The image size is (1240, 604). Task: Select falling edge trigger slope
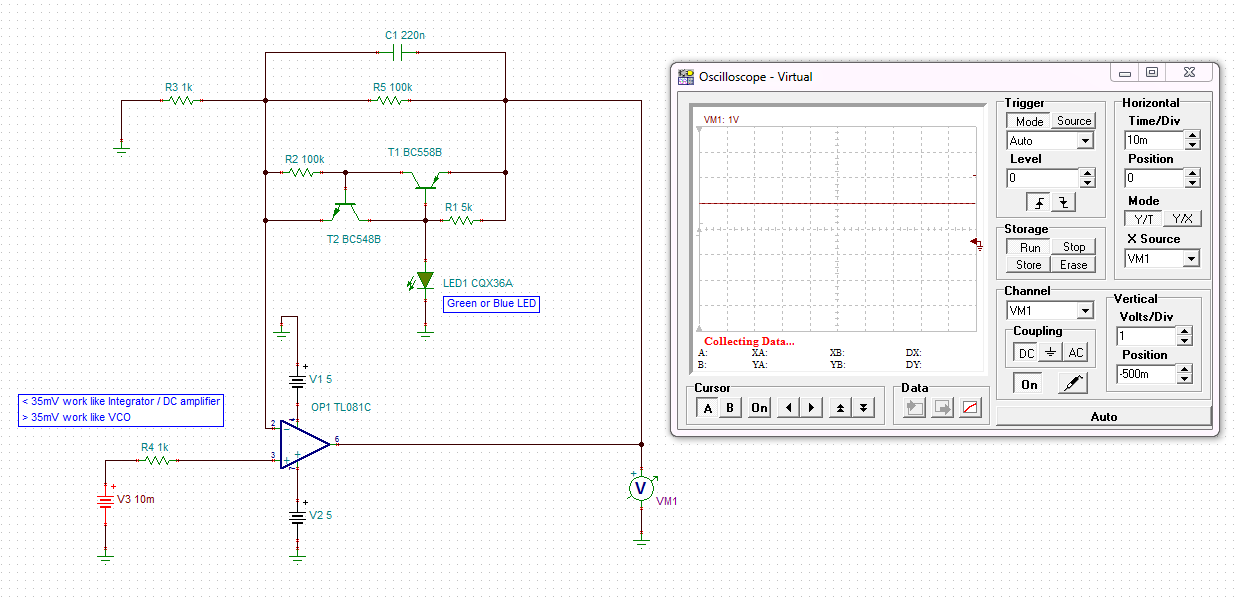(x=1063, y=203)
